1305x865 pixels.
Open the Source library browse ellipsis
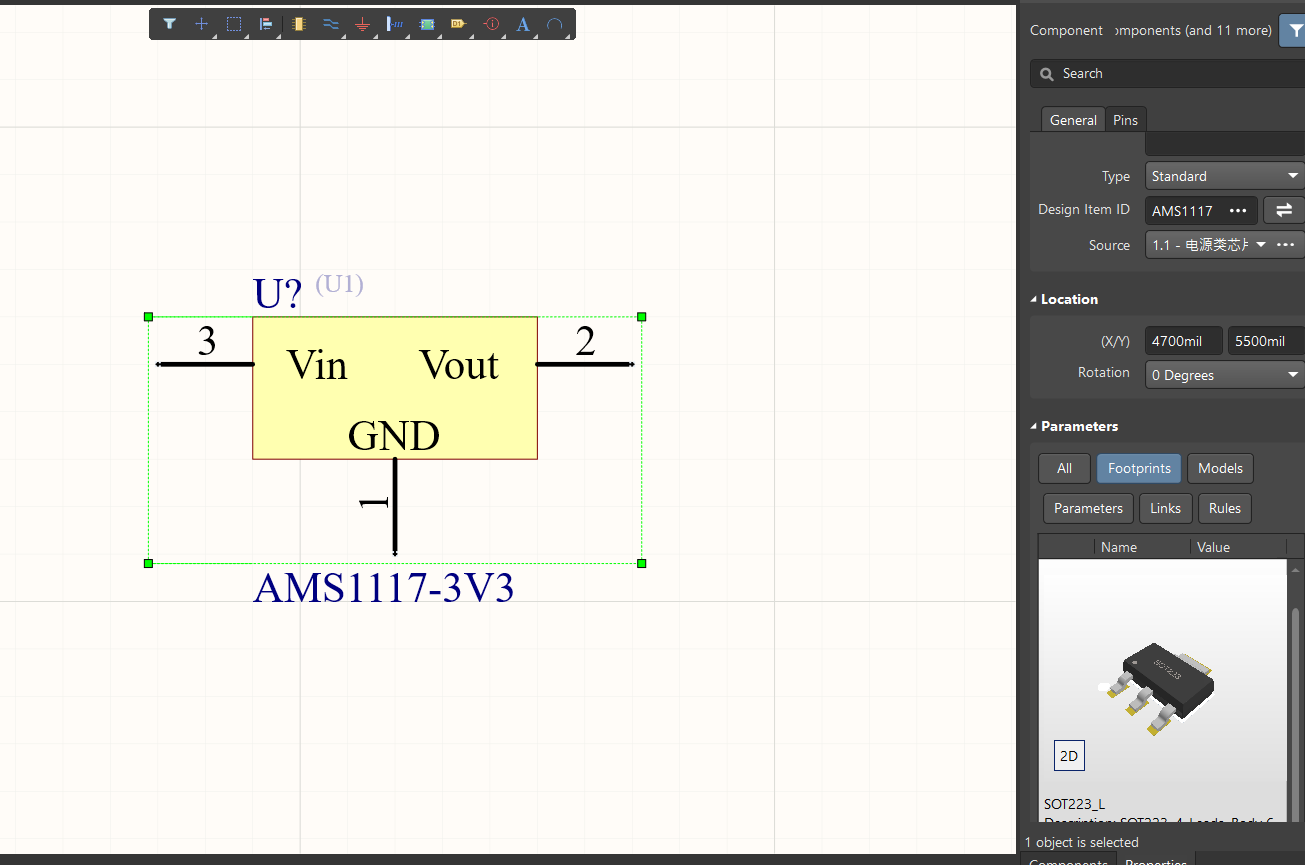[x=1287, y=245]
